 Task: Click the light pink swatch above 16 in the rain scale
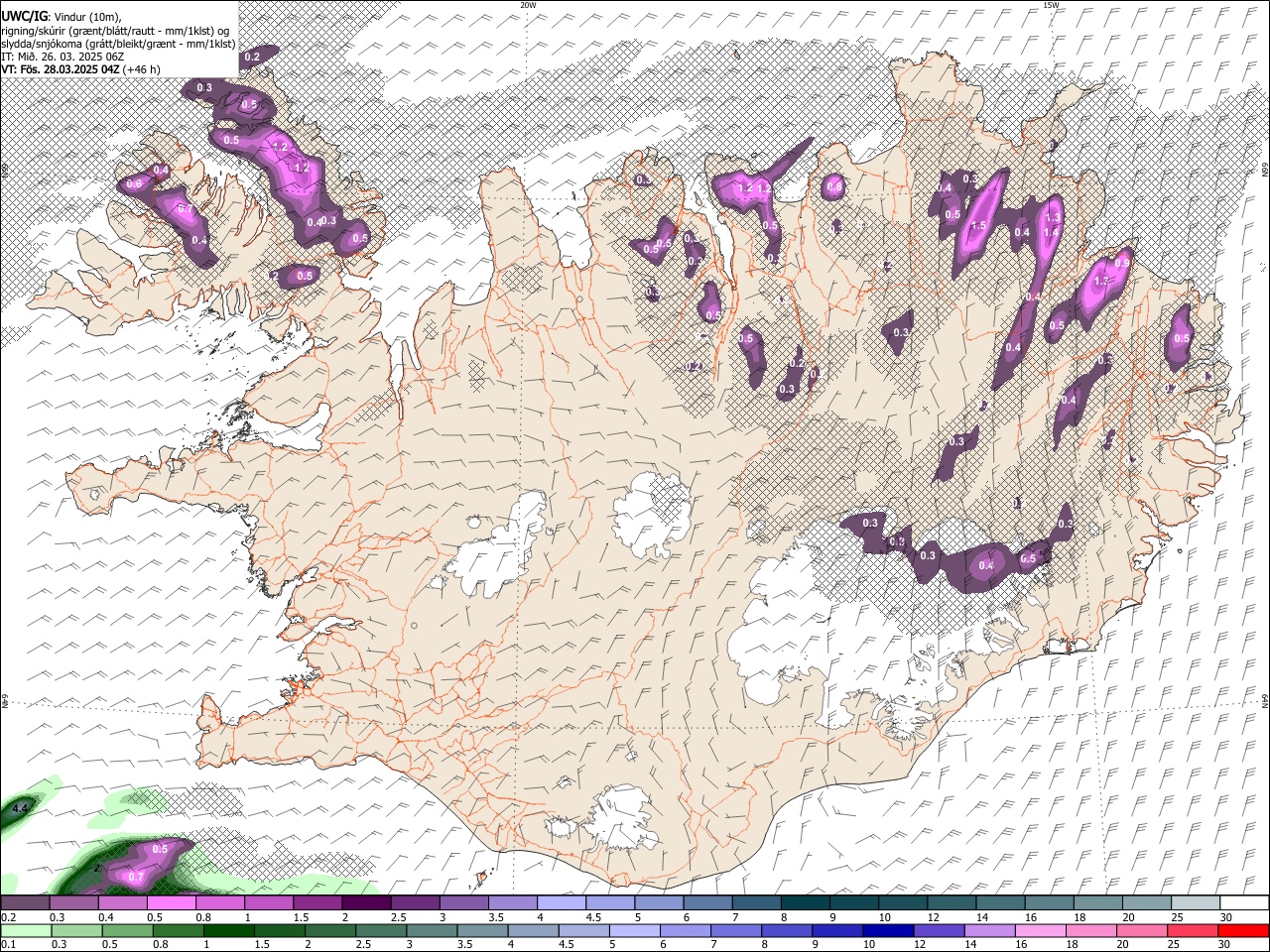pyautogui.click(x=1040, y=930)
